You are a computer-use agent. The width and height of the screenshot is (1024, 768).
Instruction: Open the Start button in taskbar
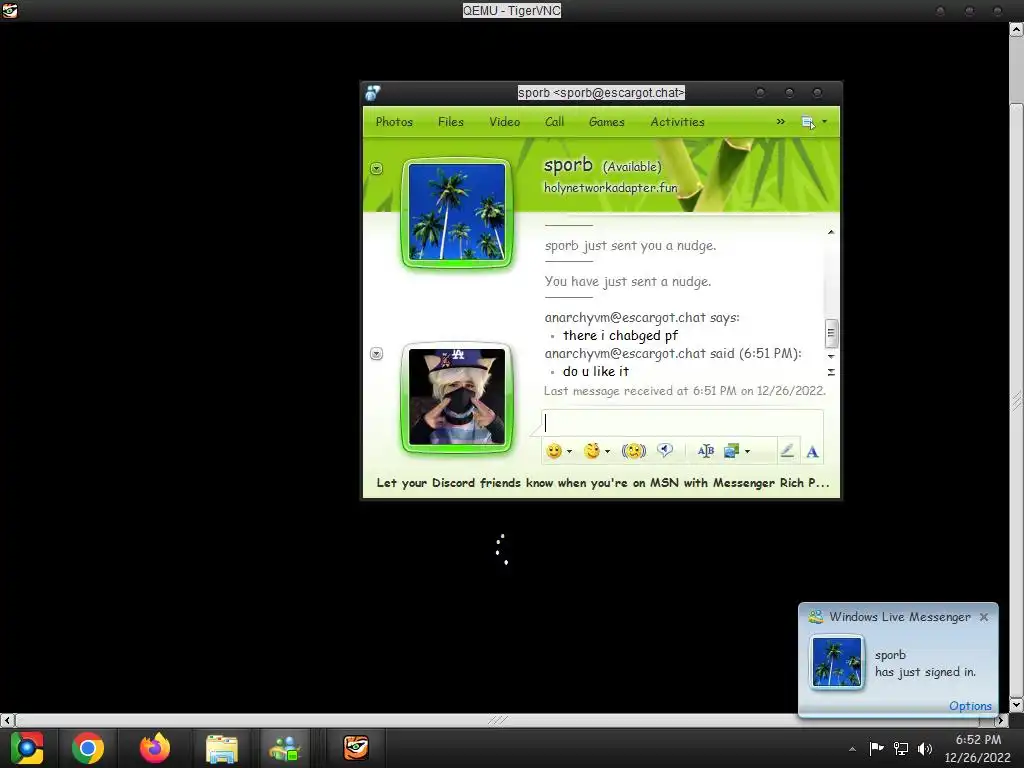click(x=27, y=748)
